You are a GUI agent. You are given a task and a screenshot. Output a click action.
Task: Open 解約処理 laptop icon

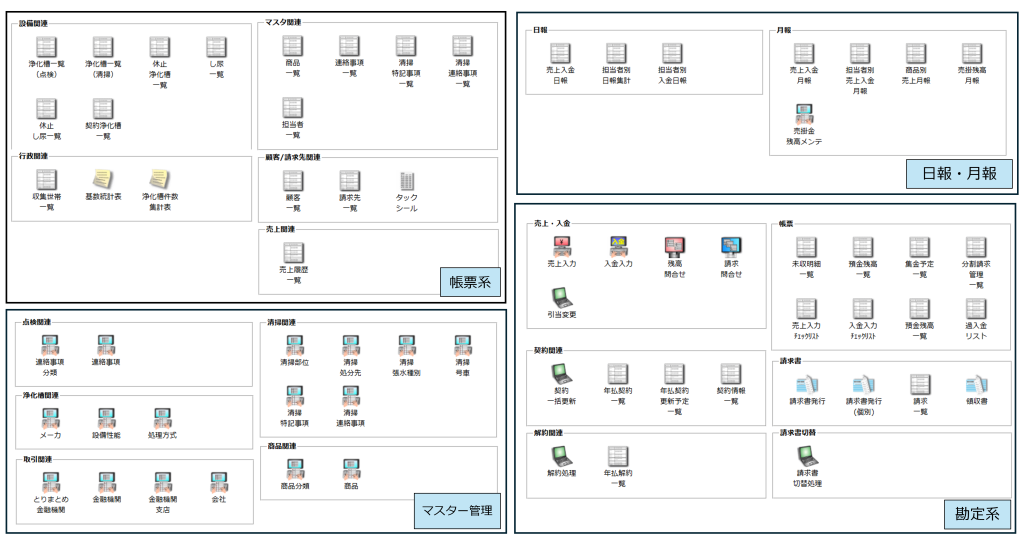coord(562,456)
